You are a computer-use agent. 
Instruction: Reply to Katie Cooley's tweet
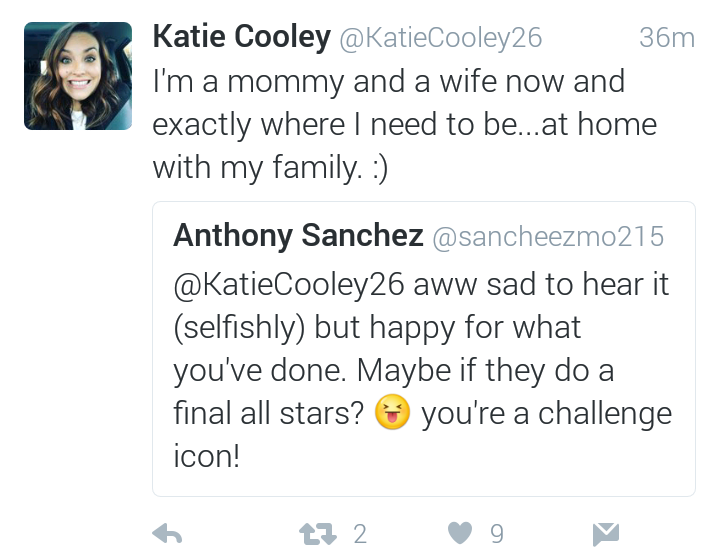167,534
